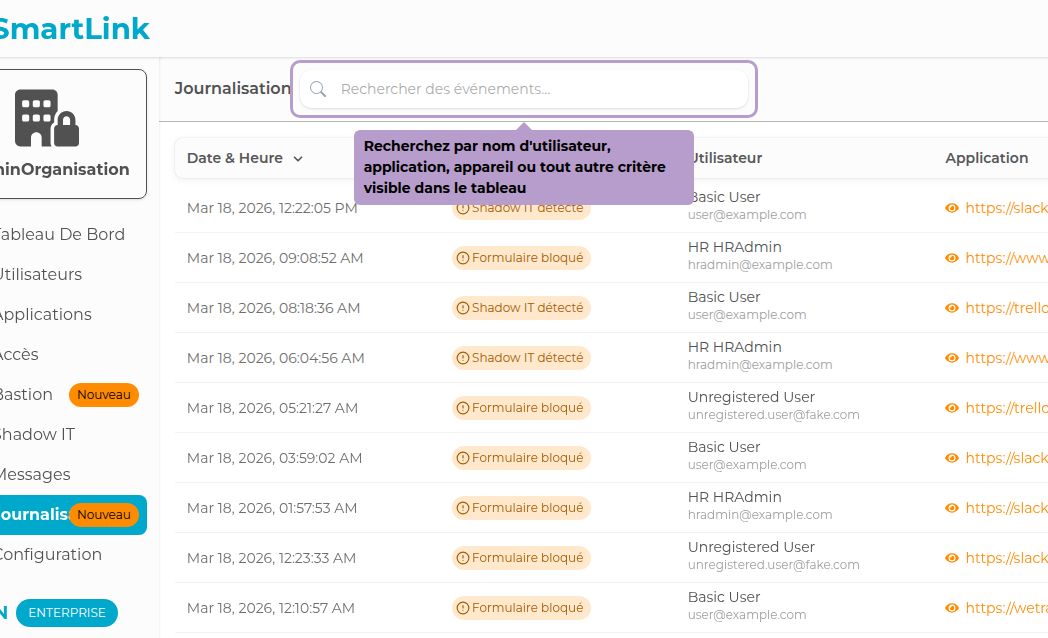
Task: Select Shadow IT in the sidebar
Action: (37, 434)
